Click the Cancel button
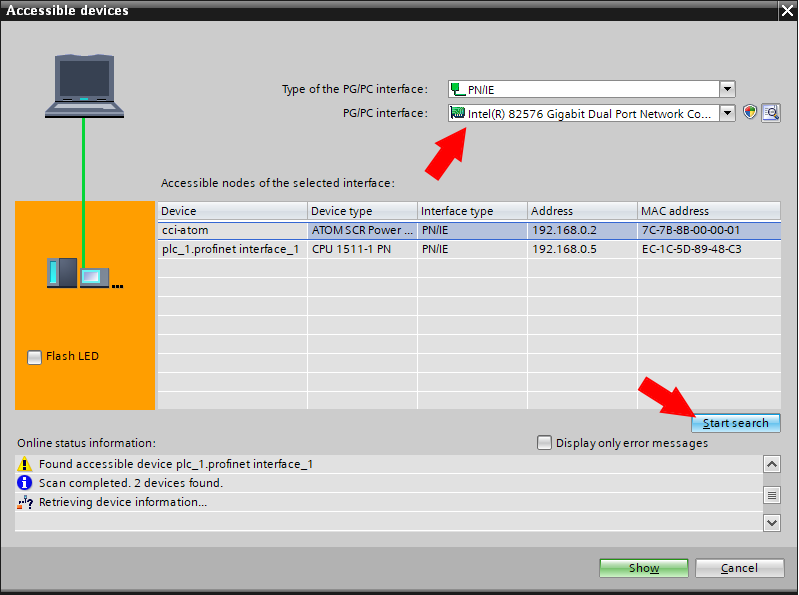This screenshot has height=595, width=799. [x=739, y=568]
